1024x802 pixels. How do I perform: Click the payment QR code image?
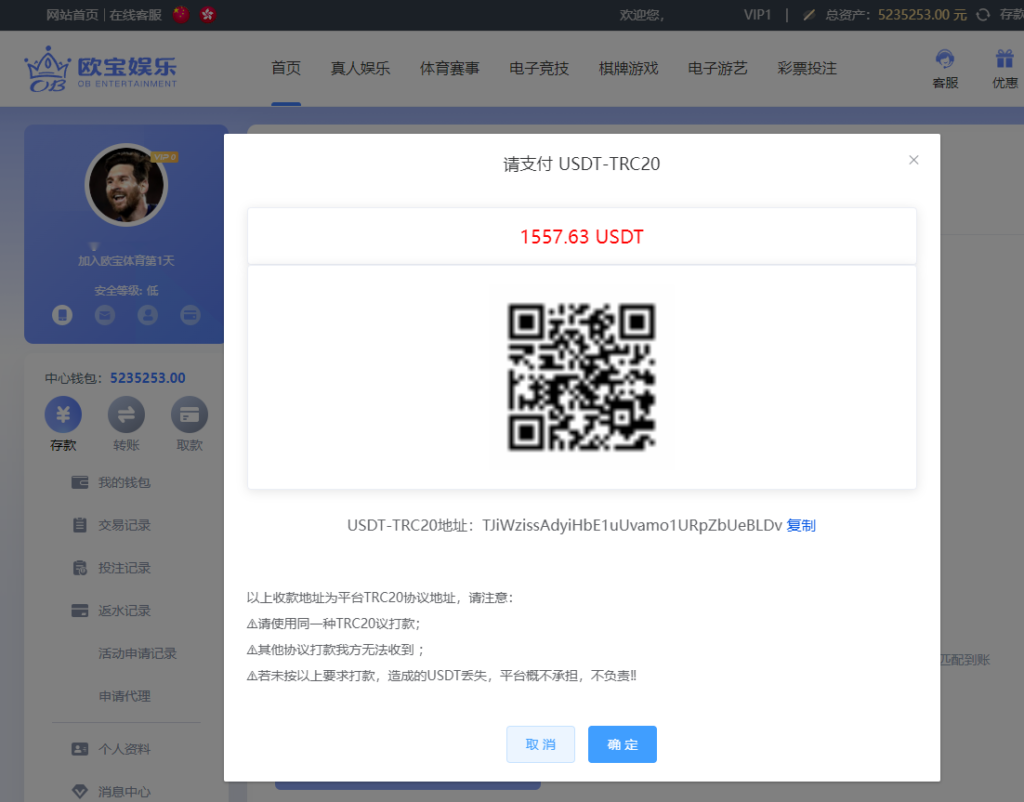(x=581, y=377)
